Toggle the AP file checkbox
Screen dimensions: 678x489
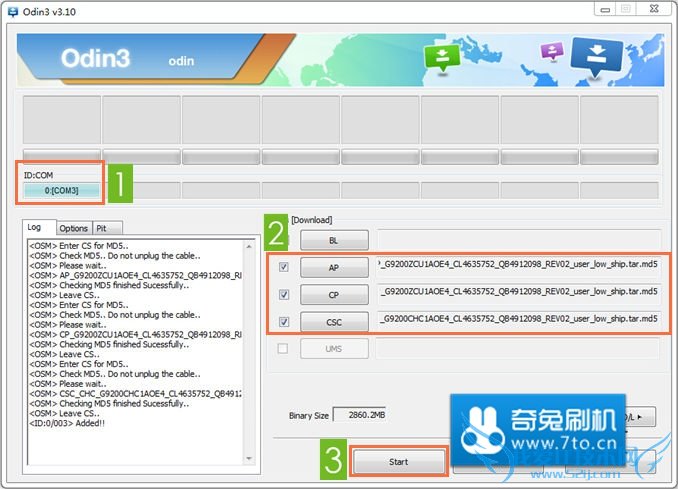pyautogui.click(x=284, y=267)
